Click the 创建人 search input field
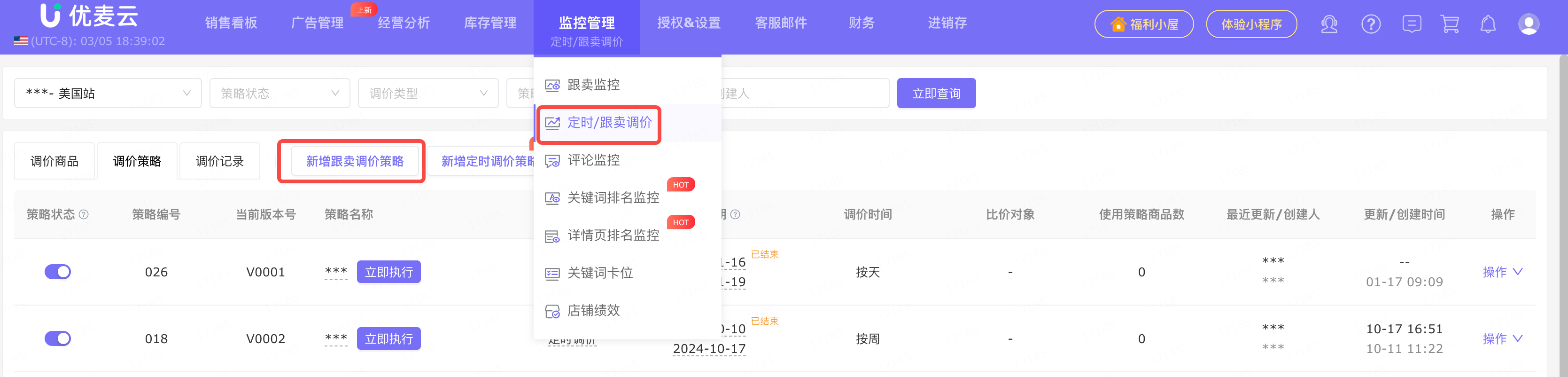This screenshot has height=377, width=1568. tap(805, 93)
